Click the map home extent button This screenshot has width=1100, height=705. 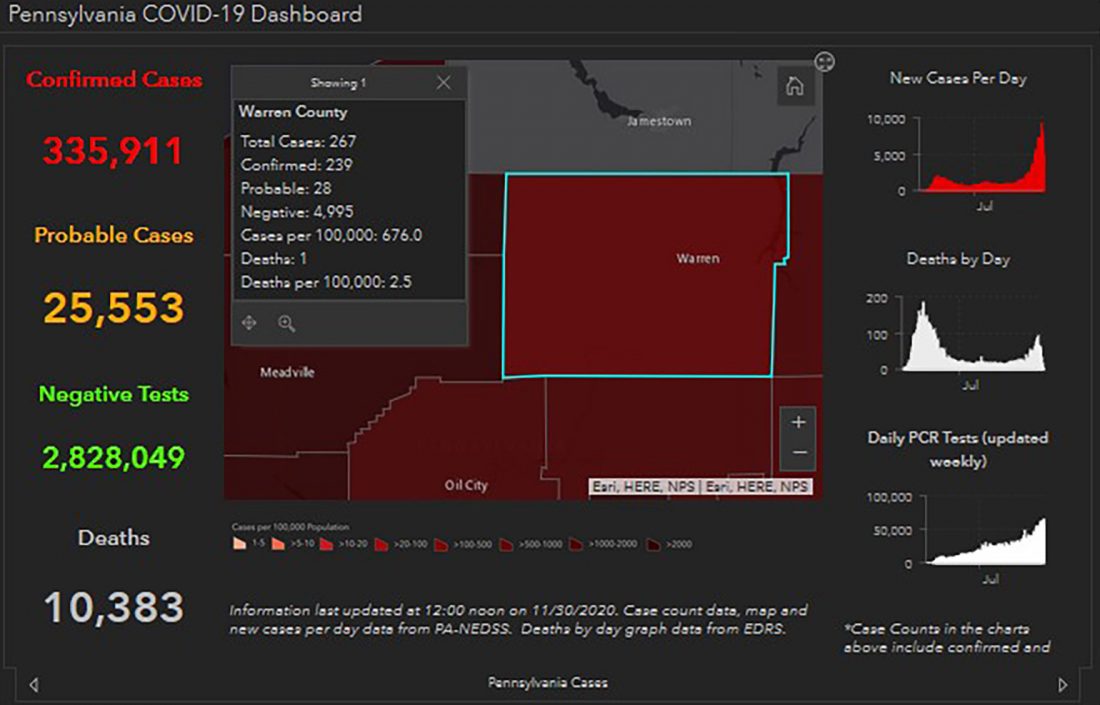[795, 86]
